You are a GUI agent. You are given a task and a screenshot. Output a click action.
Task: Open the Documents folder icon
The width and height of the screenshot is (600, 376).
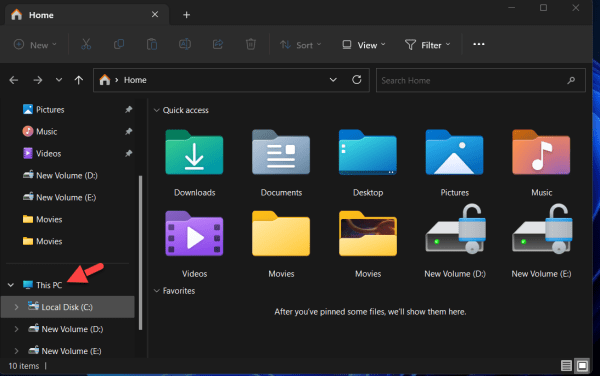(281, 152)
